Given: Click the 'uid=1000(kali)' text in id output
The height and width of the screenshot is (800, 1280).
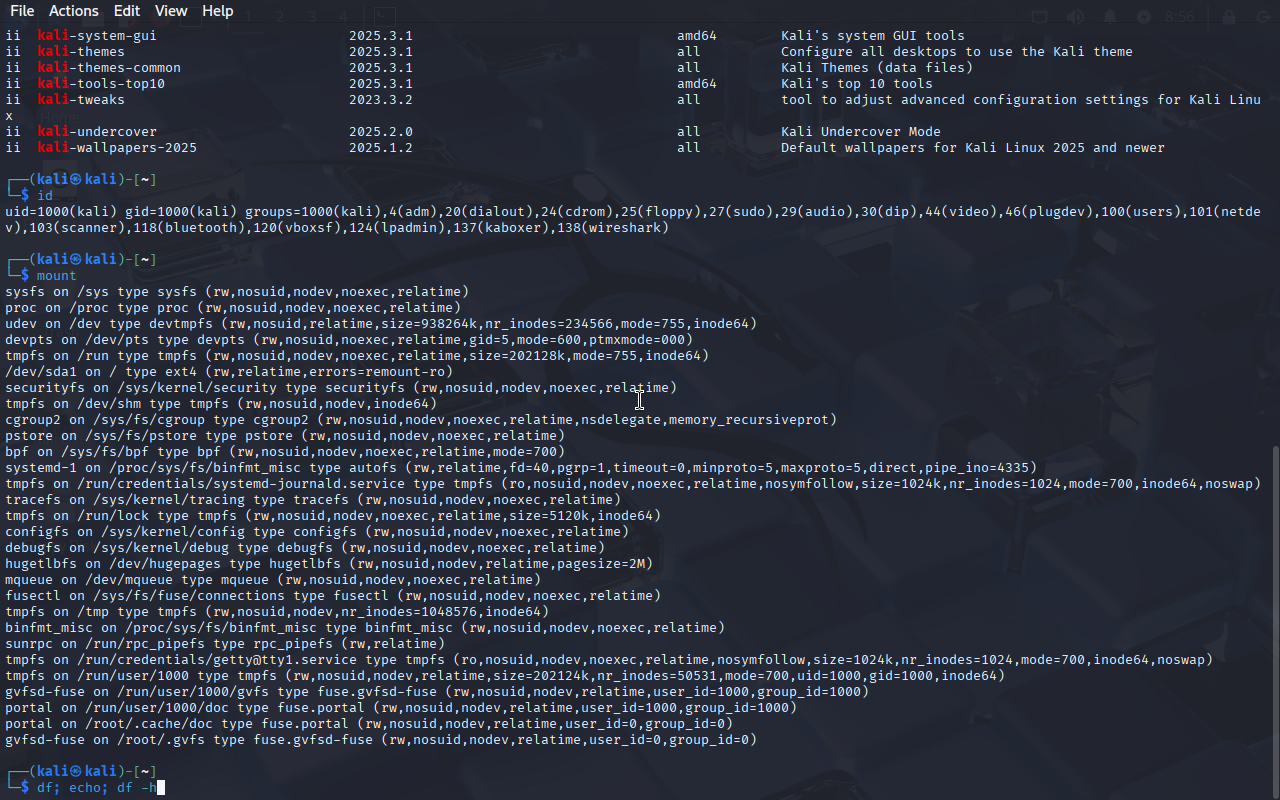Looking at the screenshot, I should coord(61,212).
